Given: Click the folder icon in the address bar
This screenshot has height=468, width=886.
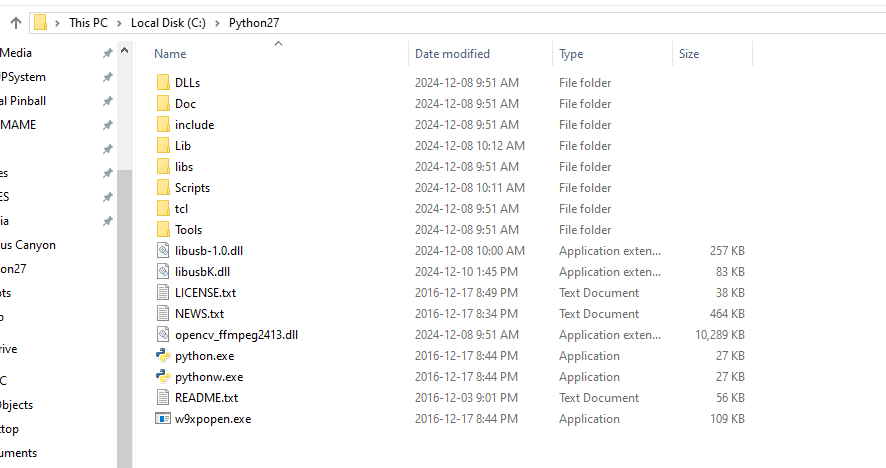Looking at the screenshot, I should [x=41, y=23].
